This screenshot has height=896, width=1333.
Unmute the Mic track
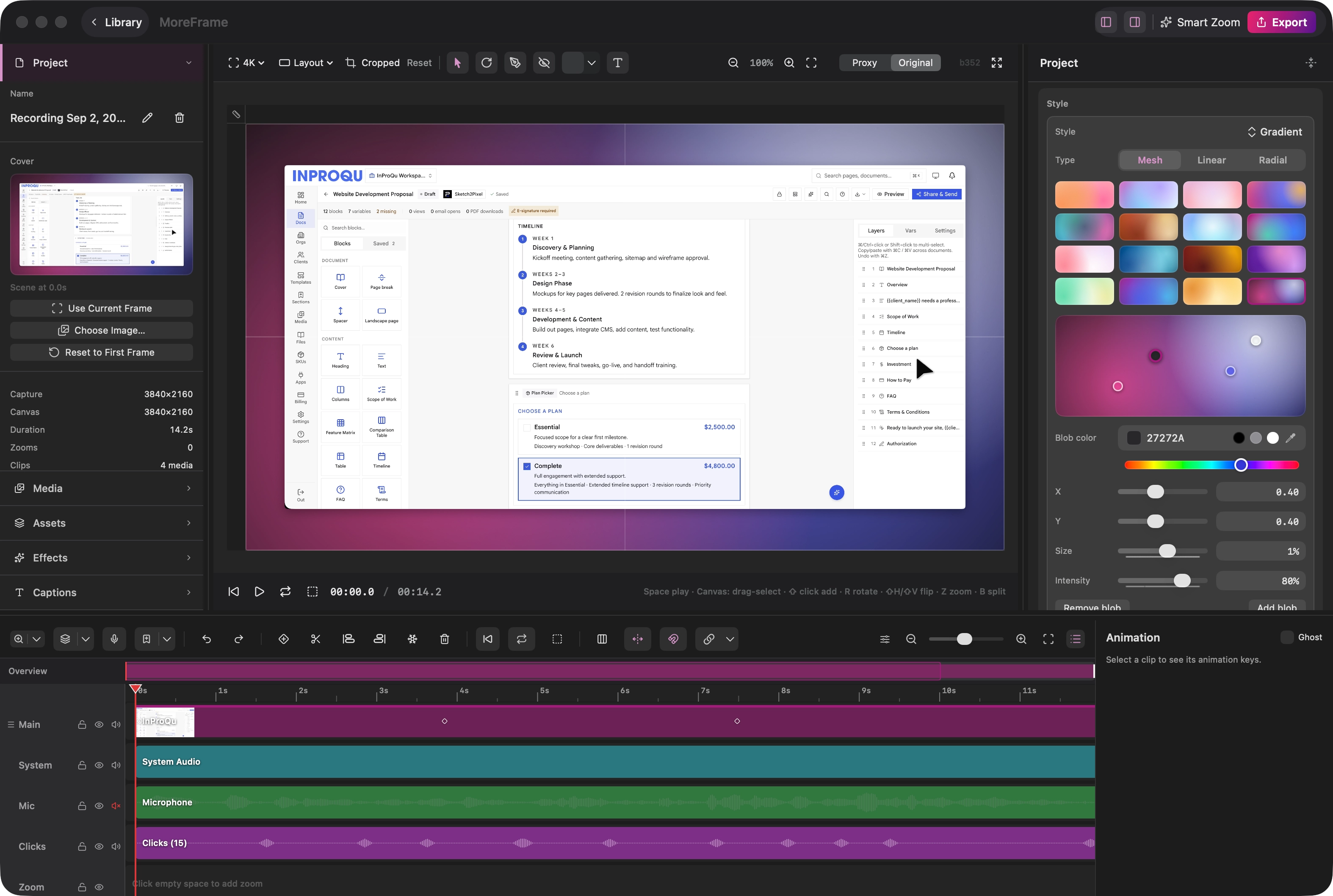point(116,806)
